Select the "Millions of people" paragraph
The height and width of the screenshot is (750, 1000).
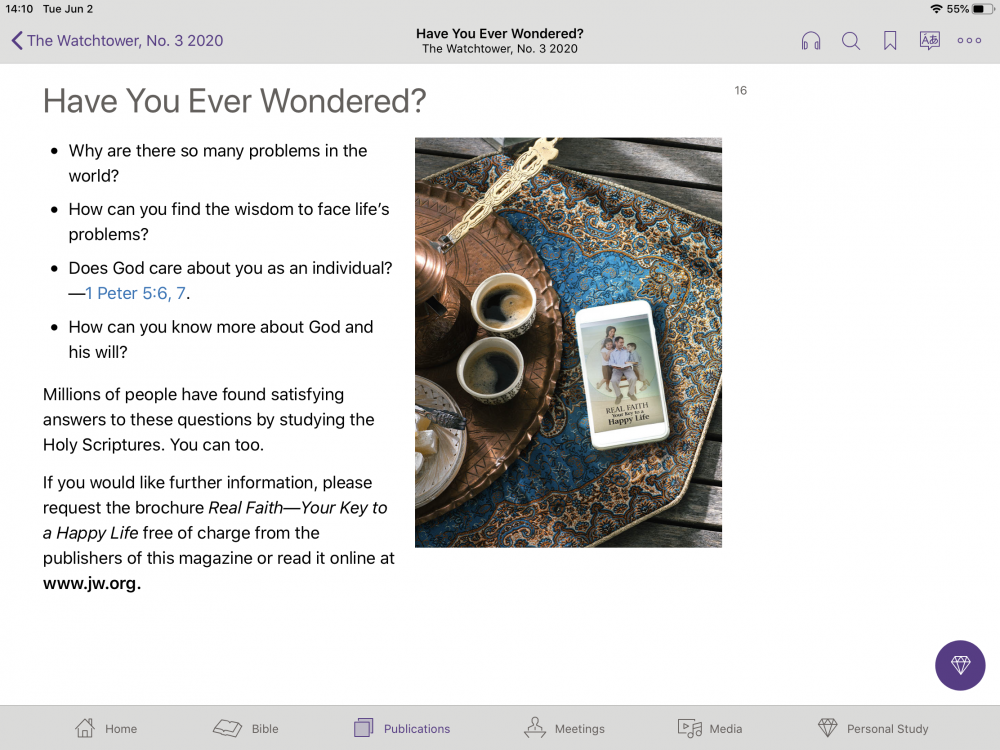208,420
